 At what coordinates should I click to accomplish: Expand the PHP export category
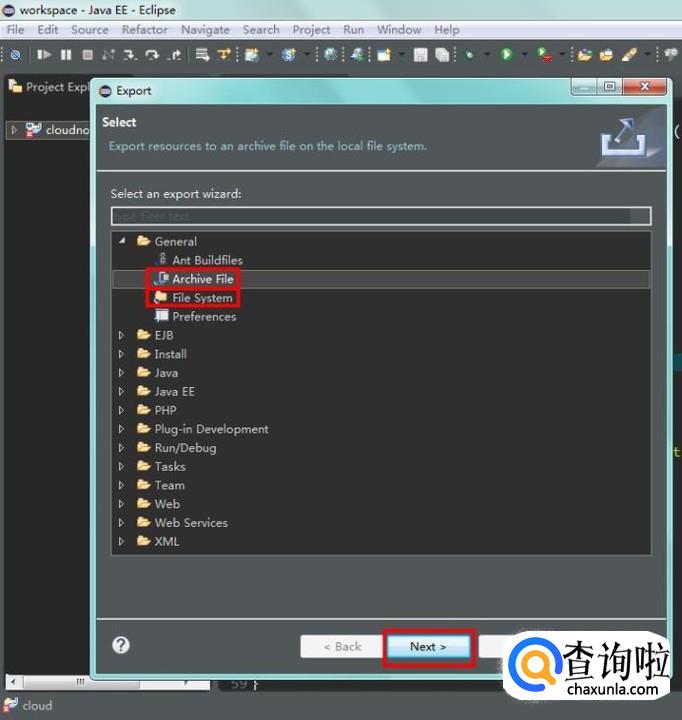[x=121, y=410]
